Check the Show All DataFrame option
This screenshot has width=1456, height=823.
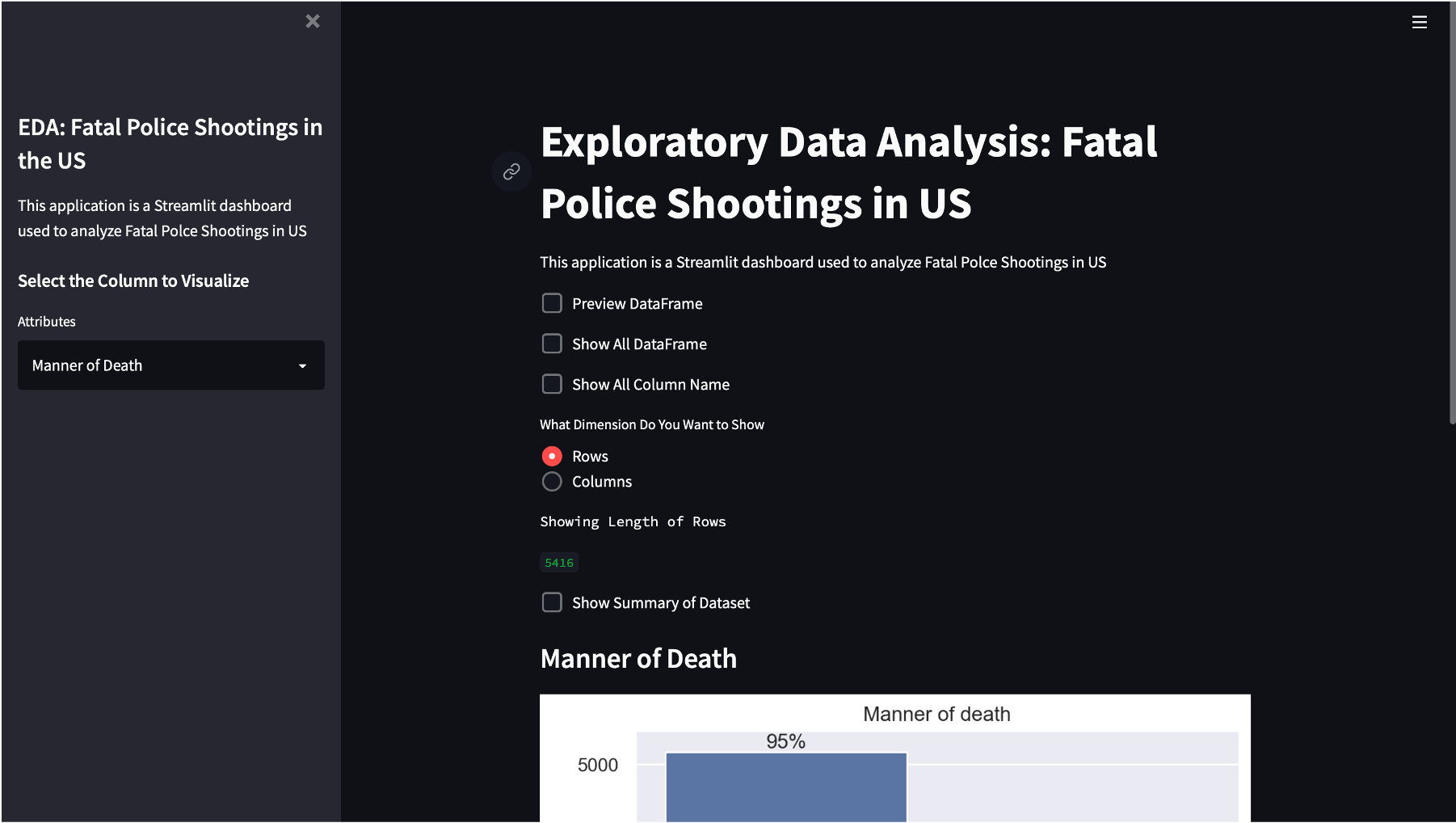click(x=552, y=344)
